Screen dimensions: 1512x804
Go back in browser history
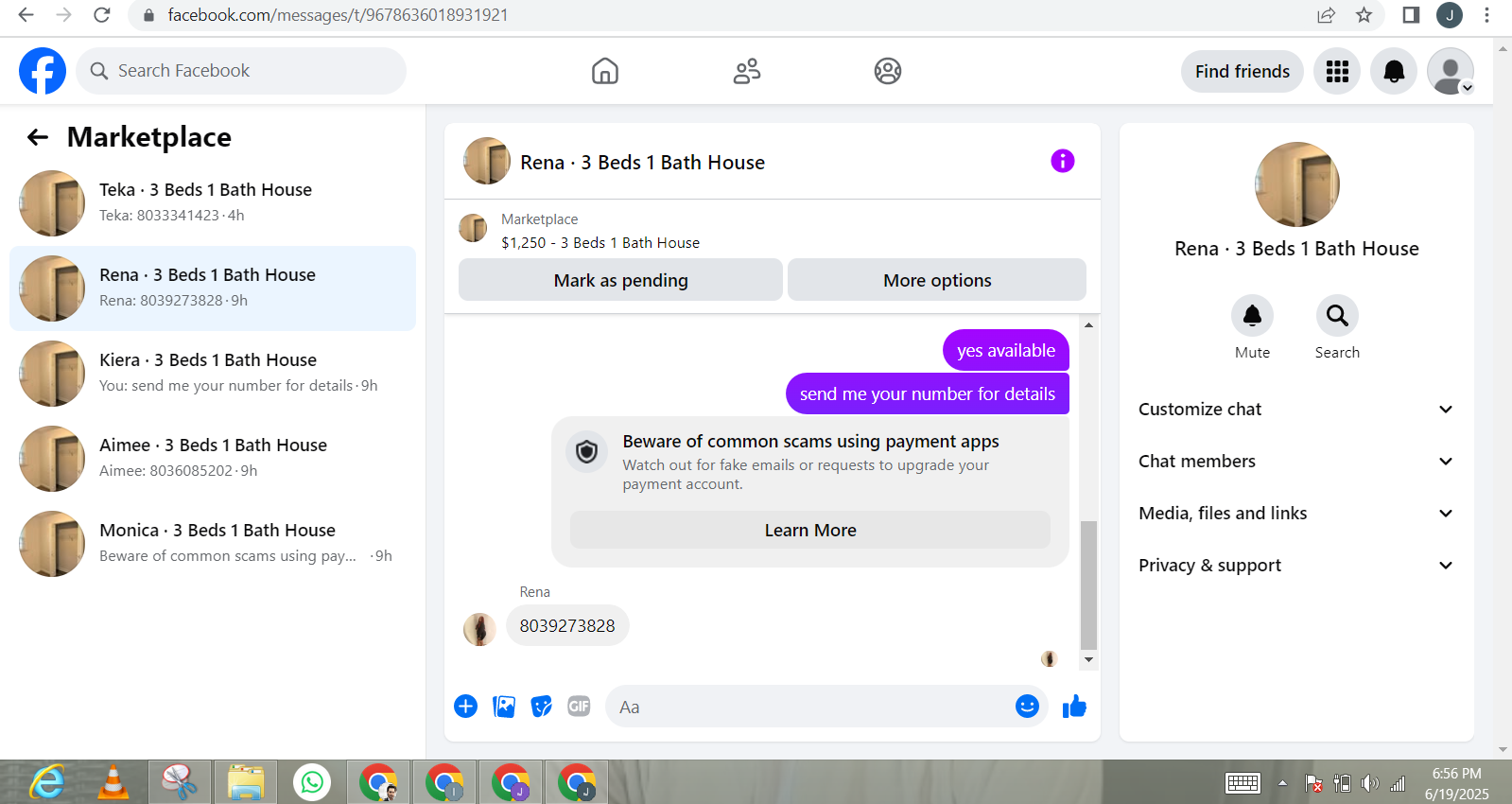point(26,15)
